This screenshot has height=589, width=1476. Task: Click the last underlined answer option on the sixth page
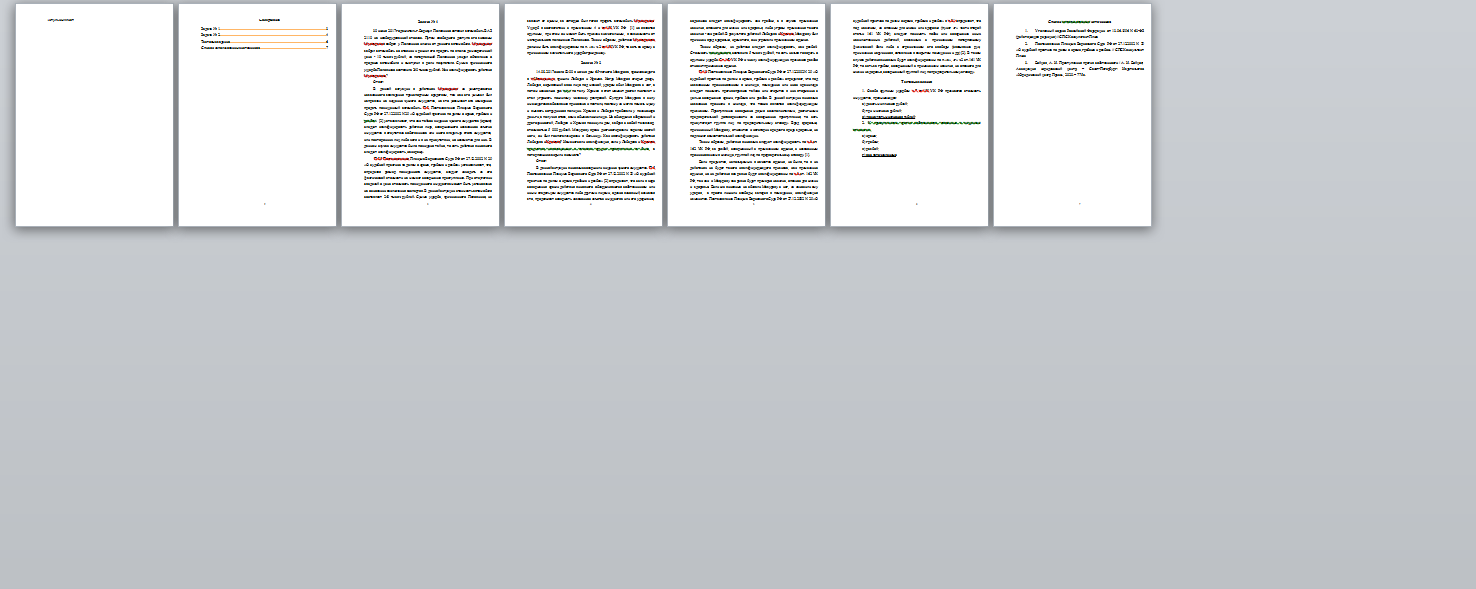(879, 155)
